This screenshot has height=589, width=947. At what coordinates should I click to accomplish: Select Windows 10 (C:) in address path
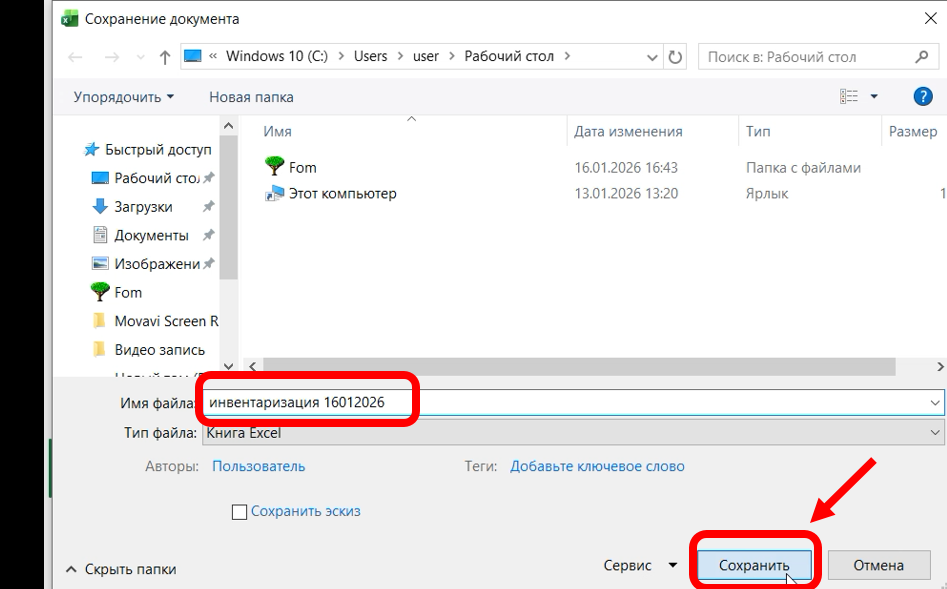point(277,56)
